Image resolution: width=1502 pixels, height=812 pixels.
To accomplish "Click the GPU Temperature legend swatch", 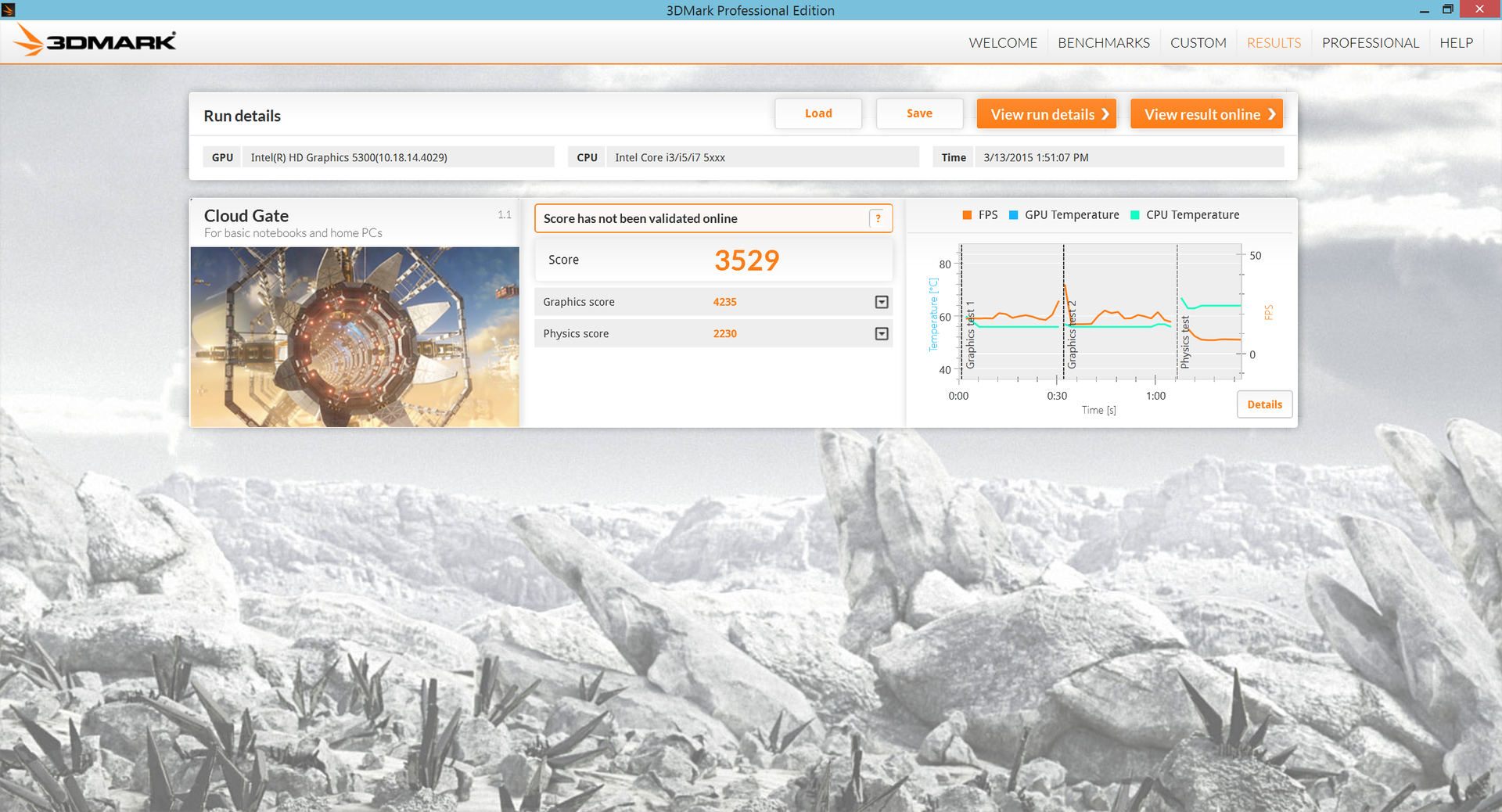I will (1014, 215).
